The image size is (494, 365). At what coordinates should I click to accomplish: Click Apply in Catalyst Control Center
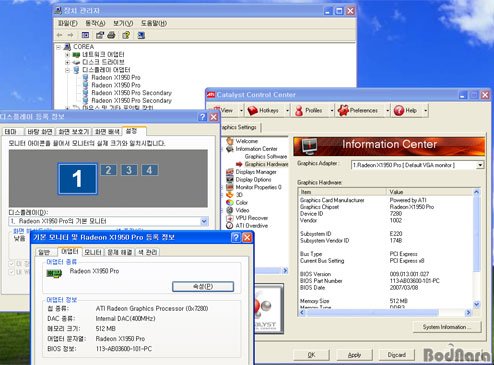point(354,355)
